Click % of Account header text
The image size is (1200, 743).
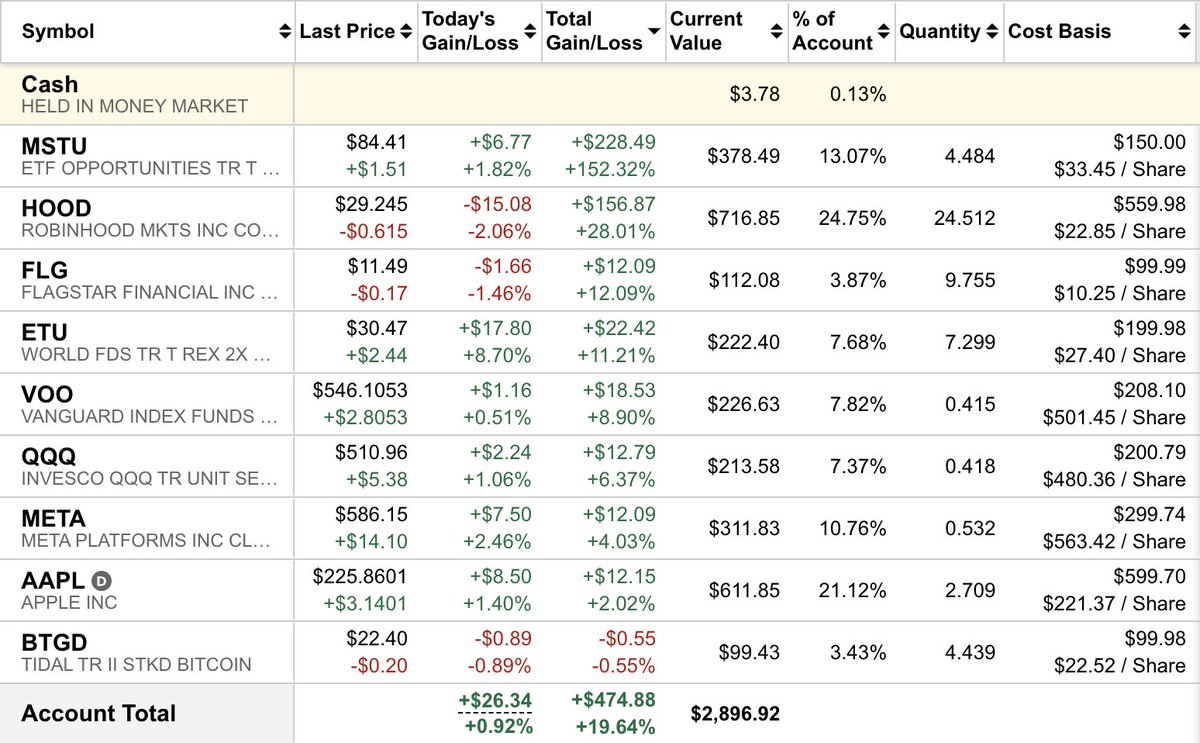coord(832,31)
